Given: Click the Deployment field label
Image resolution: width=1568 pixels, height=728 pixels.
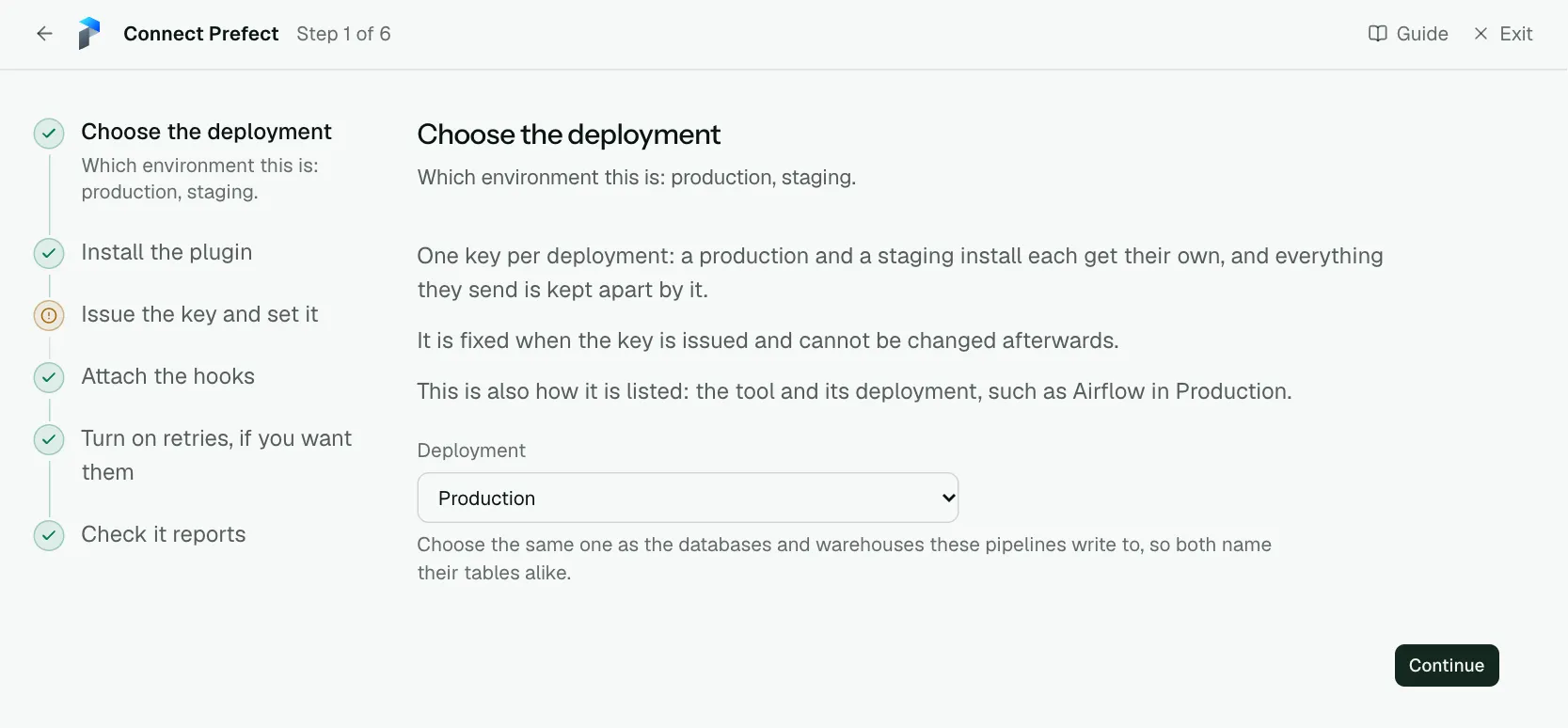Looking at the screenshot, I should (471, 451).
